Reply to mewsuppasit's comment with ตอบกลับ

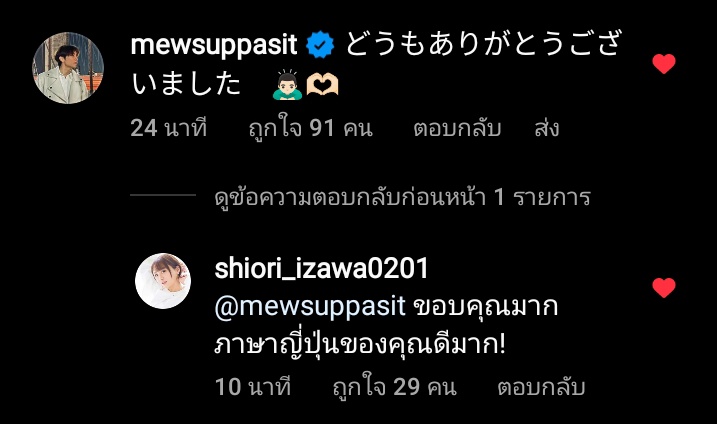457,129
